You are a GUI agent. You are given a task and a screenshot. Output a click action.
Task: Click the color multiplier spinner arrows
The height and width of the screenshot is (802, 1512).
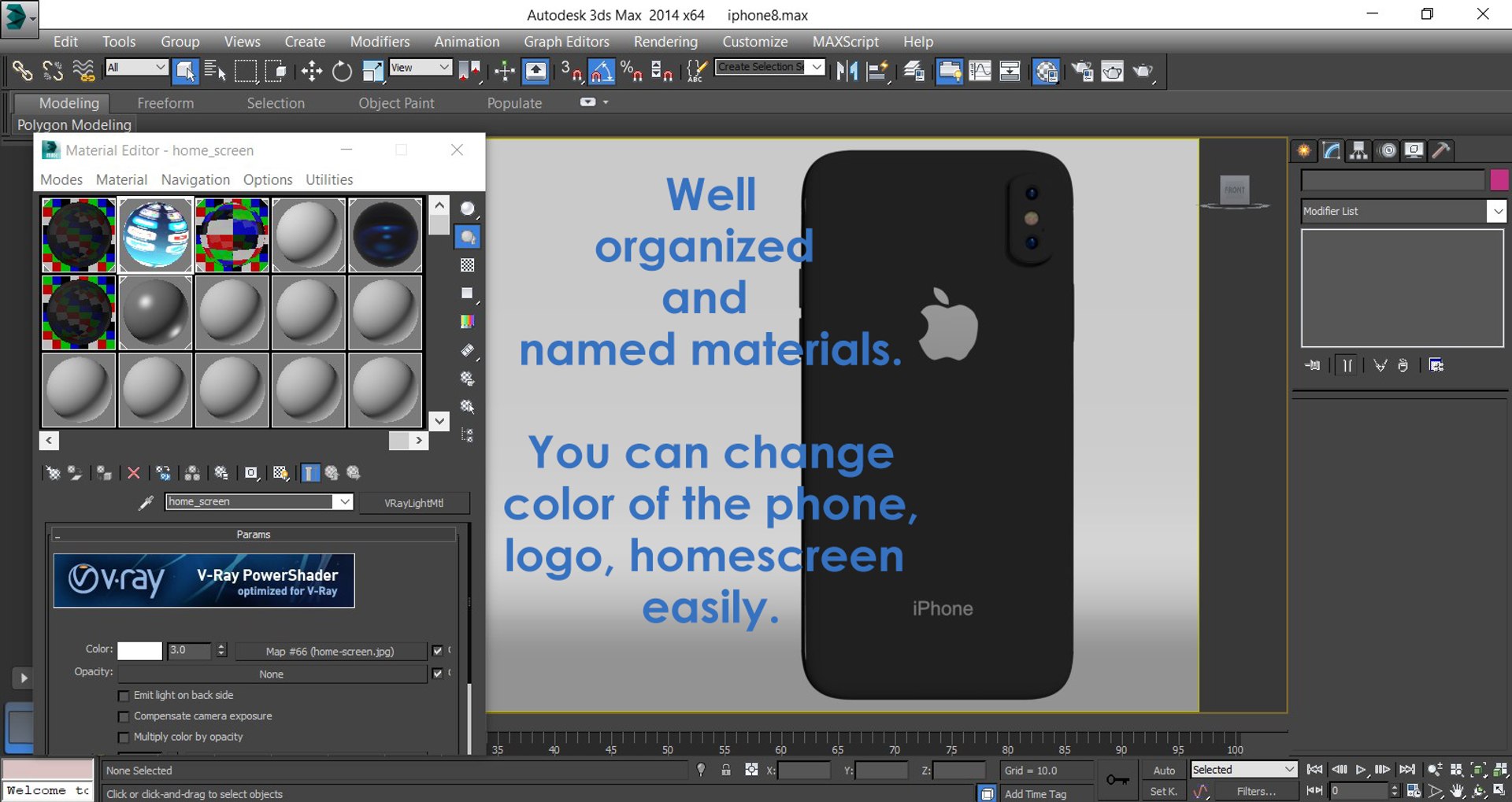pos(221,650)
